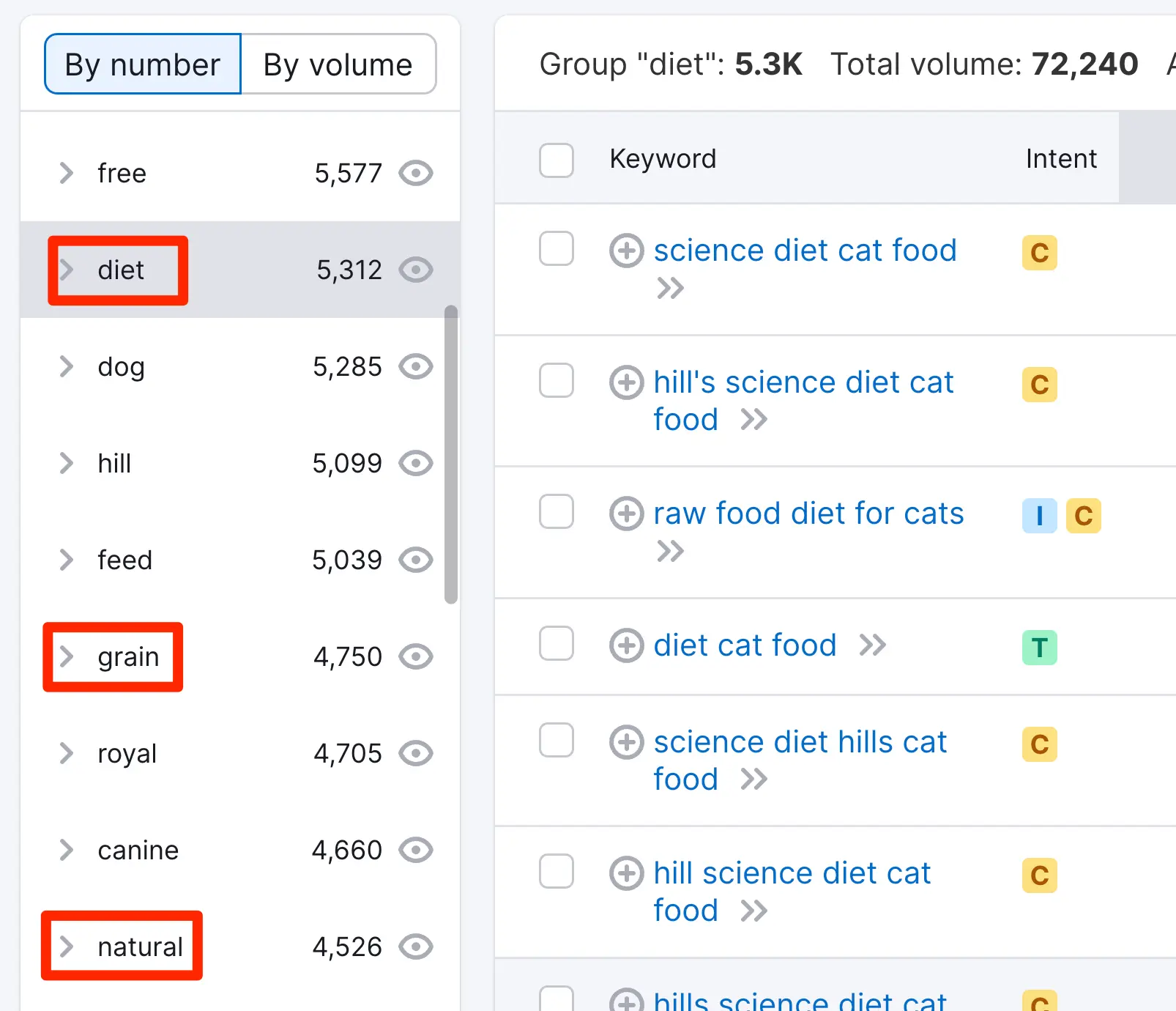The height and width of the screenshot is (1011, 1176).
Task: Check the select-all checkbox beside the Keyword header
Action: click(557, 160)
